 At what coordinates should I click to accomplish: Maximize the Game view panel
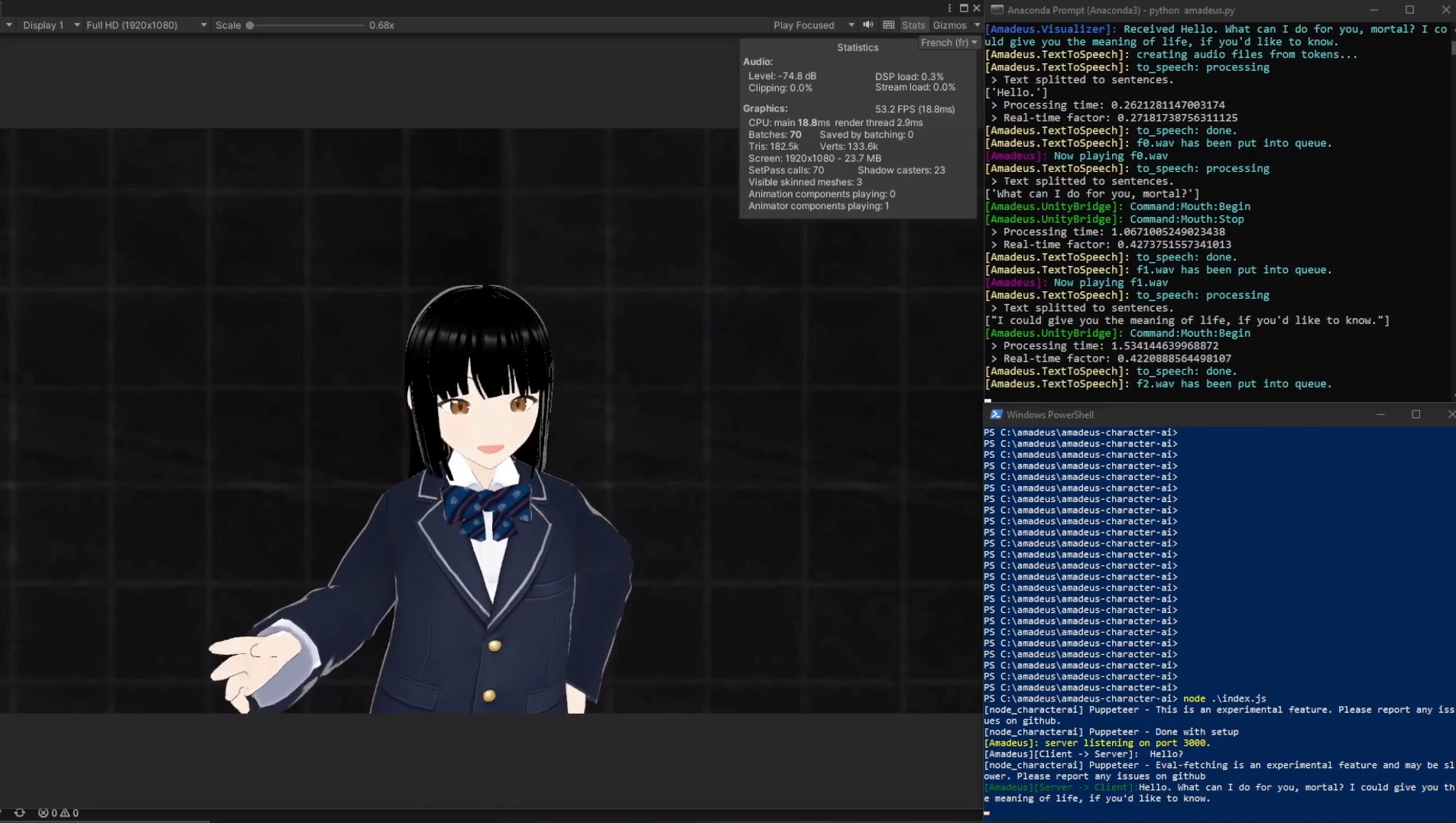(x=964, y=8)
